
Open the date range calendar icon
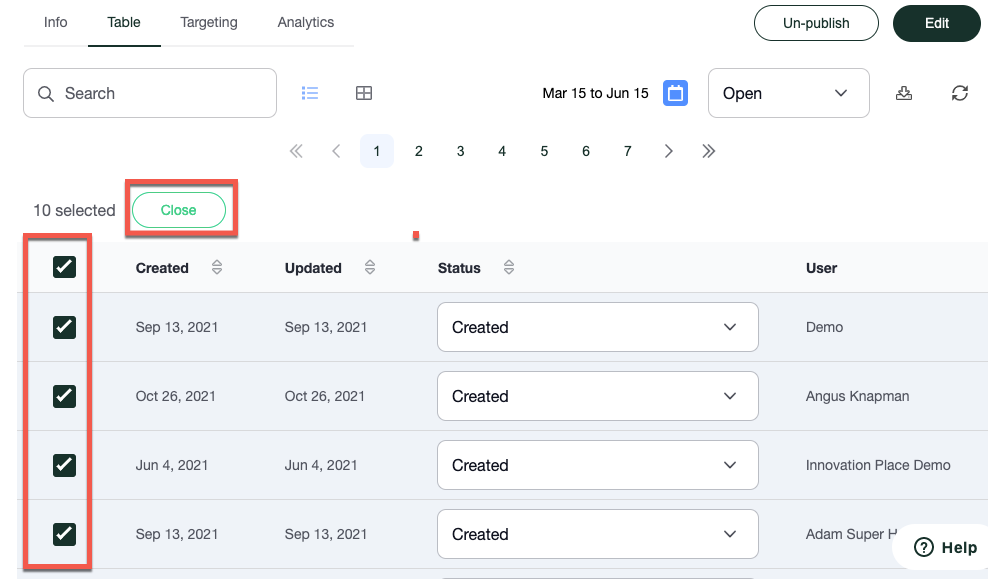[x=675, y=93]
